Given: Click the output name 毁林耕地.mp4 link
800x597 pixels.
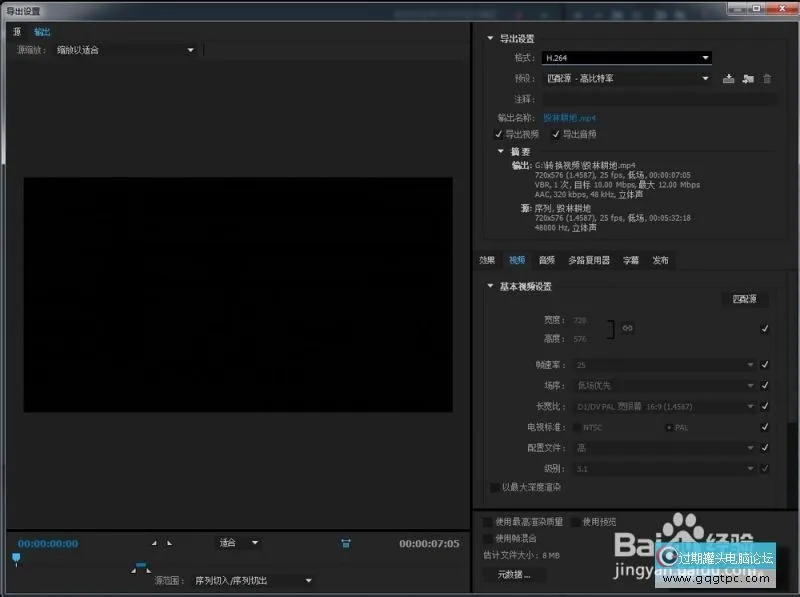Looking at the screenshot, I should 569,118.
